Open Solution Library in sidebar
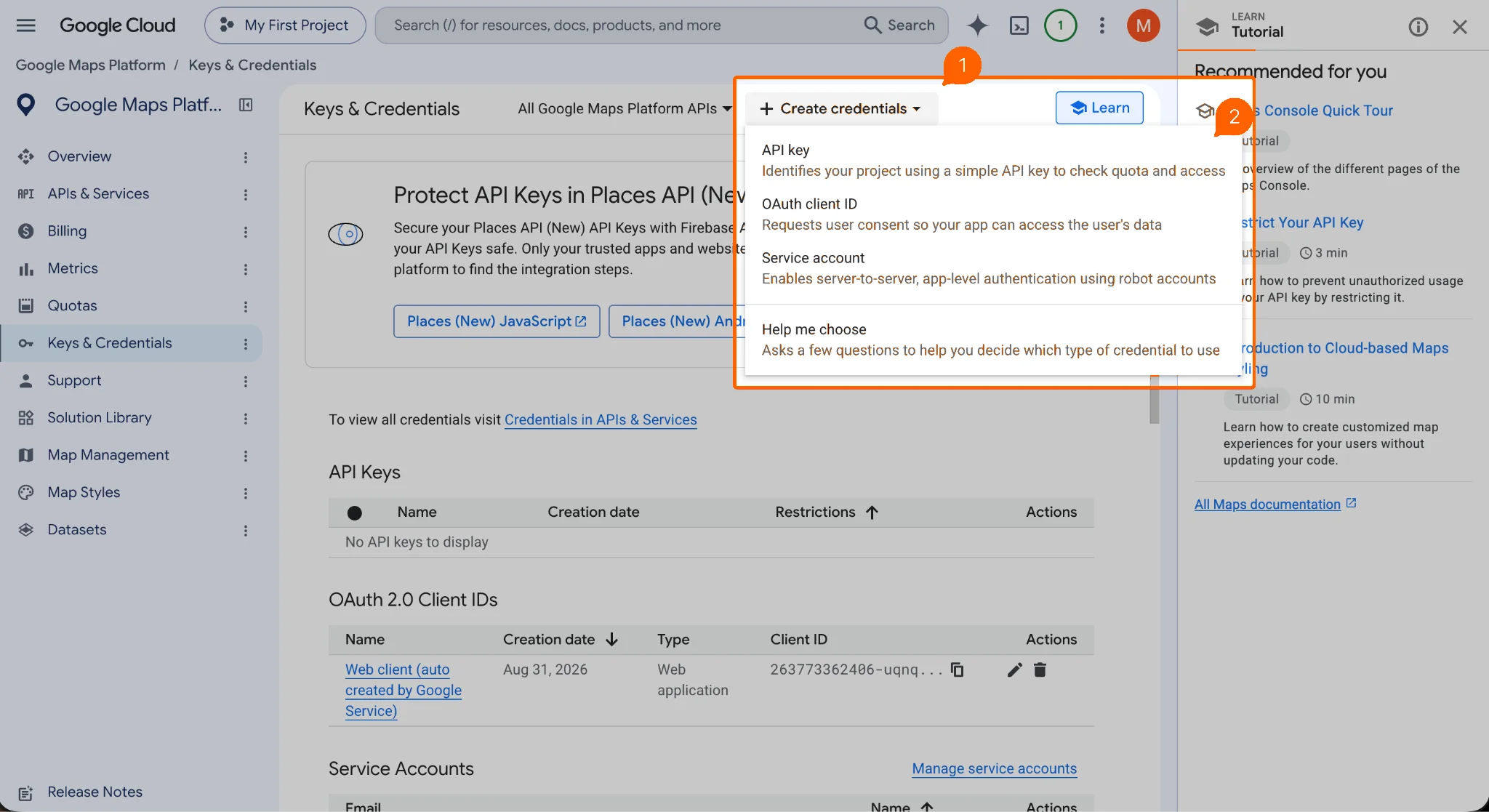 pos(100,417)
